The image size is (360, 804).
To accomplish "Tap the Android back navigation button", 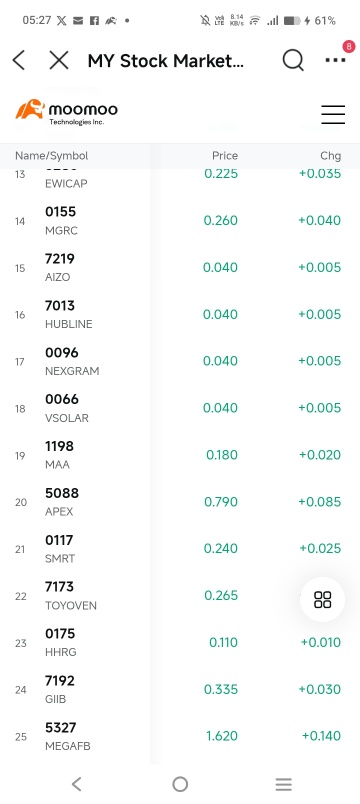I will click(x=76, y=783).
